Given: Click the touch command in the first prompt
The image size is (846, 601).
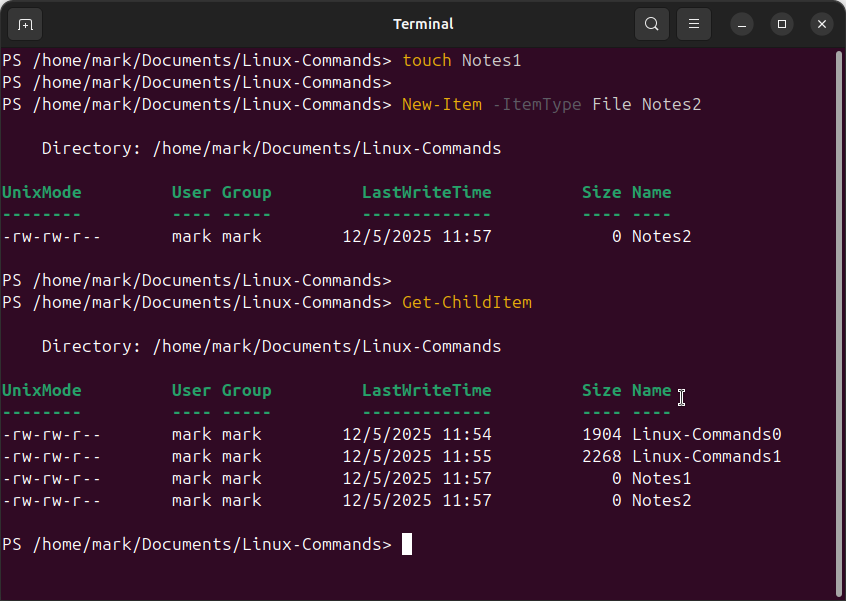Looking at the screenshot, I should pyautogui.click(x=426, y=60).
